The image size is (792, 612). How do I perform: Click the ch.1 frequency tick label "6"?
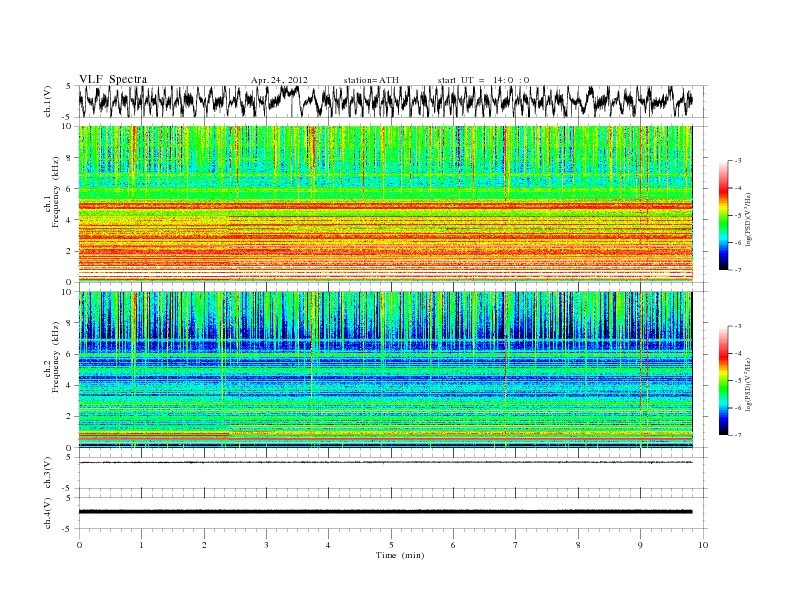[70, 189]
